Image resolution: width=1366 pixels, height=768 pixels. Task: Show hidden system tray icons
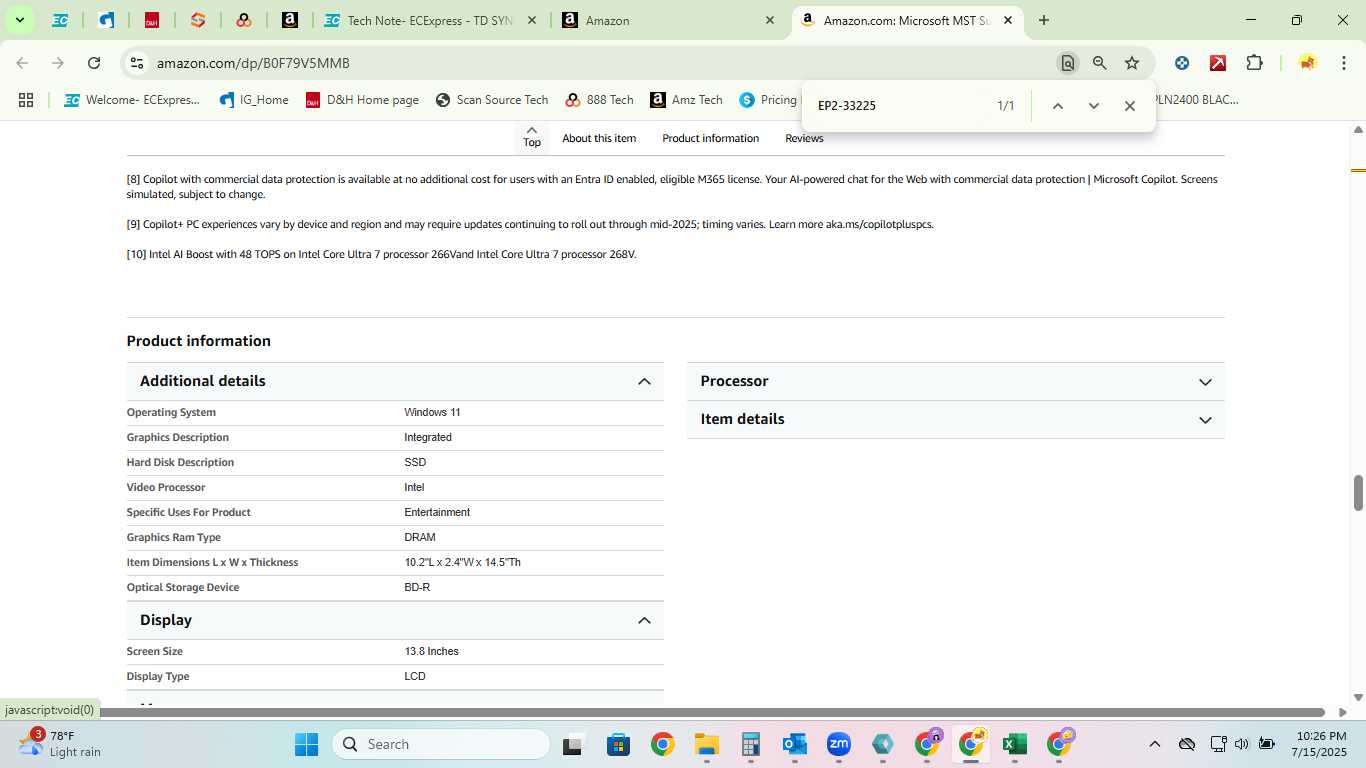(x=1155, y=744)
